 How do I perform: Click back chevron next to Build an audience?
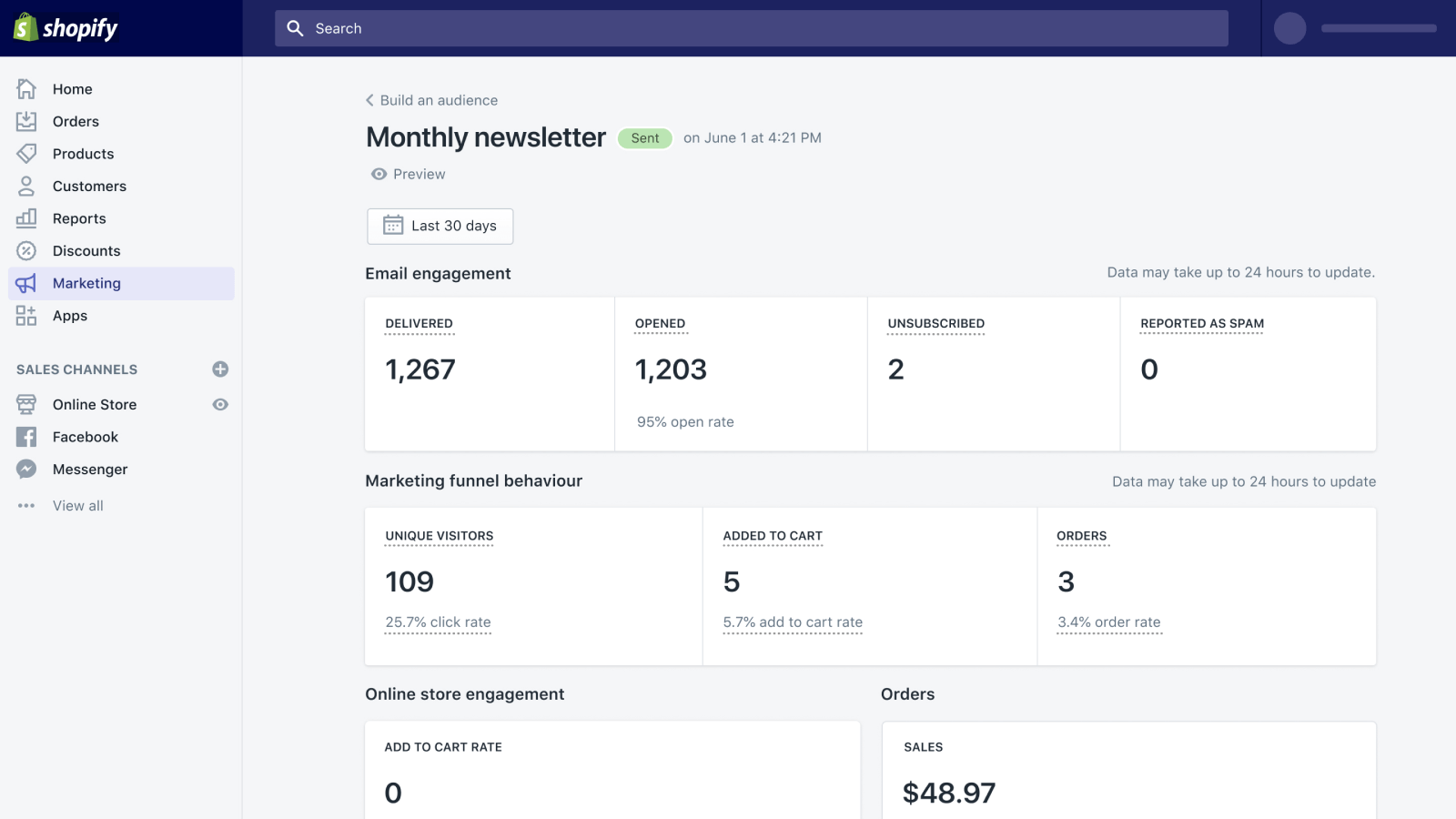point(369,100)
